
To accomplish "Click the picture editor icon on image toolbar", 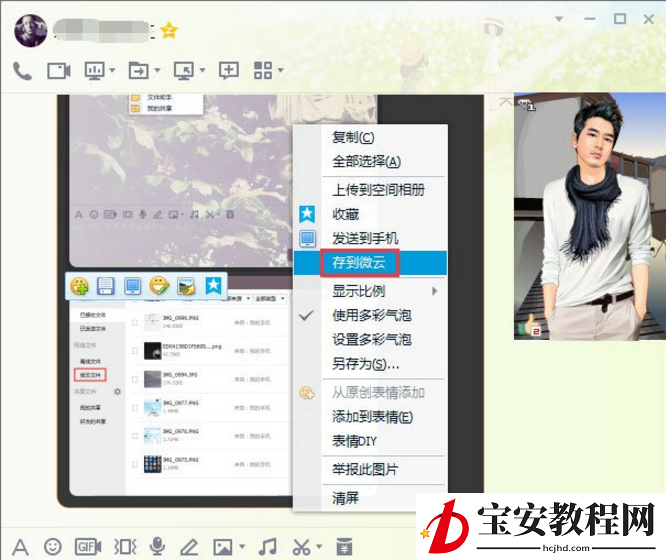I will click(186, 286).
